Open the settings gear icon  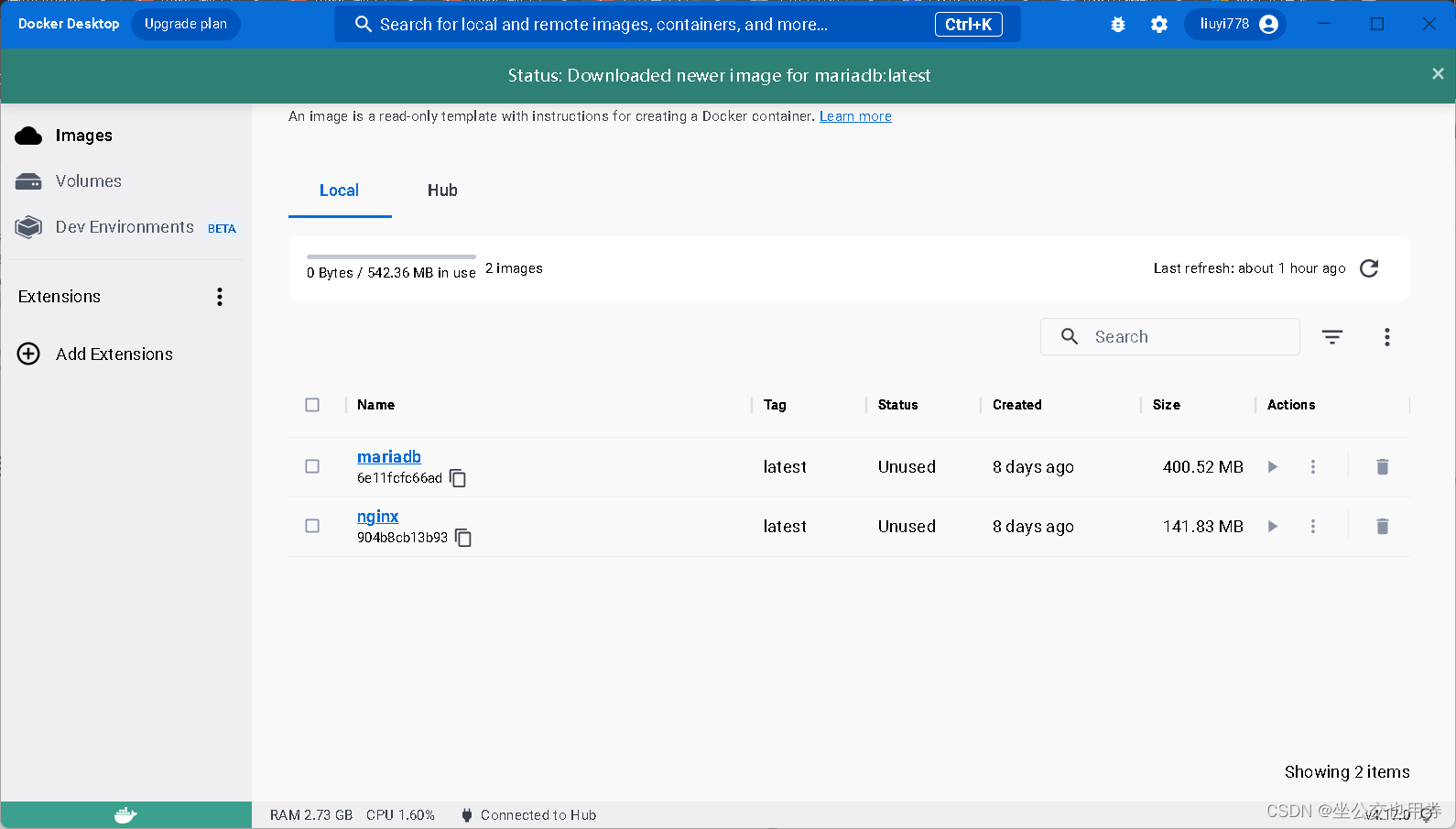(x=1159, y=25)
